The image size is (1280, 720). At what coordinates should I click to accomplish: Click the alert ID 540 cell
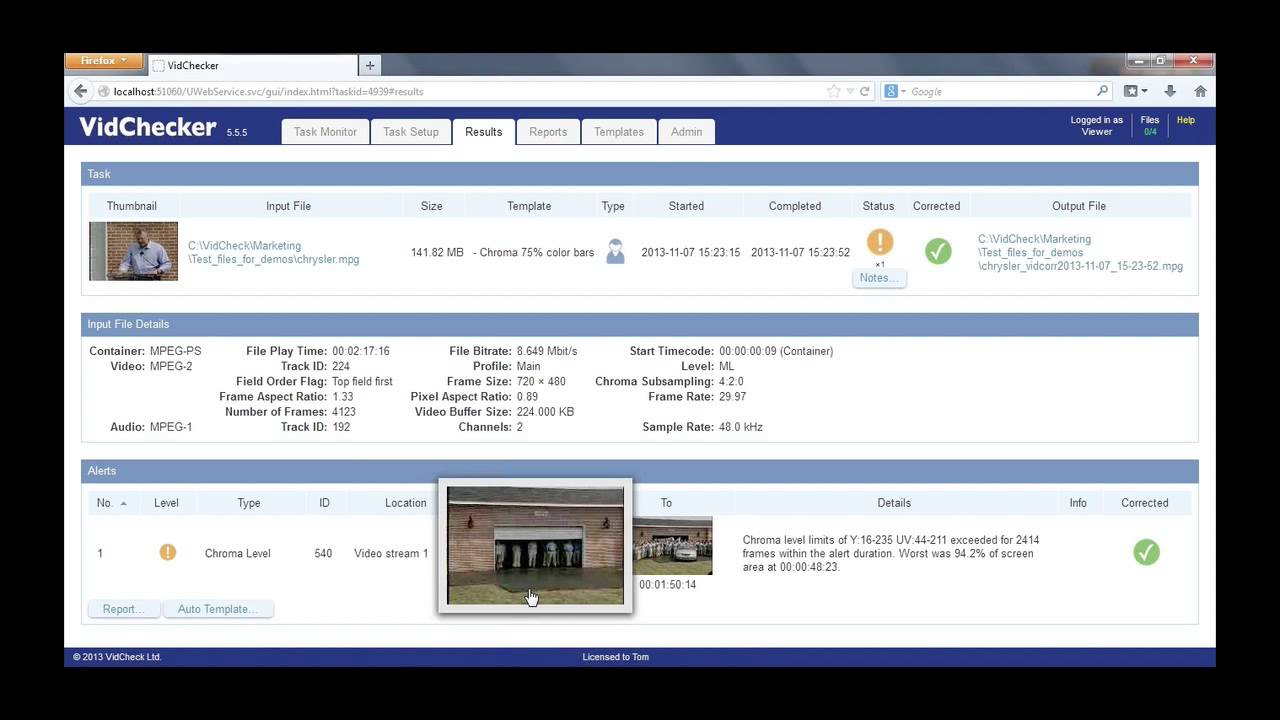(x=323, y=553)
